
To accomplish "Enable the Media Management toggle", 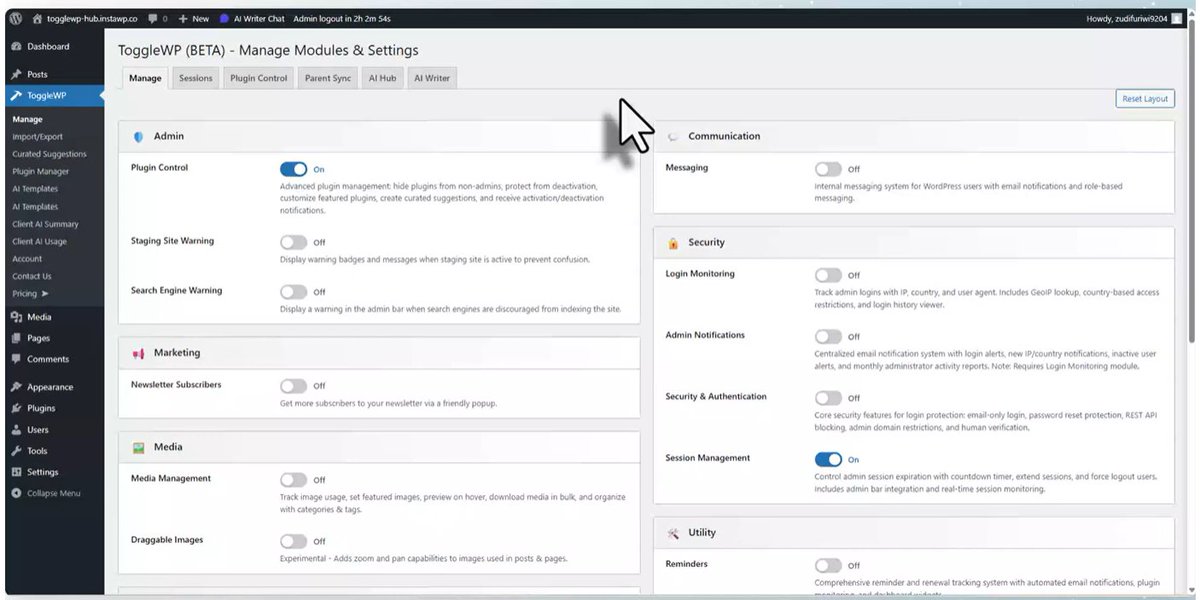I will click(x=294, y=480).
